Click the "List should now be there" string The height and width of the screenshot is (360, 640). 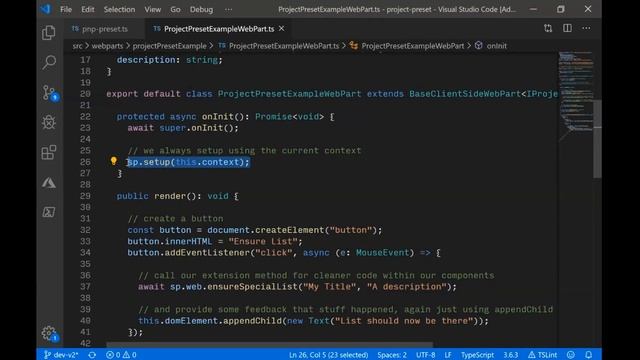(404, 321)
